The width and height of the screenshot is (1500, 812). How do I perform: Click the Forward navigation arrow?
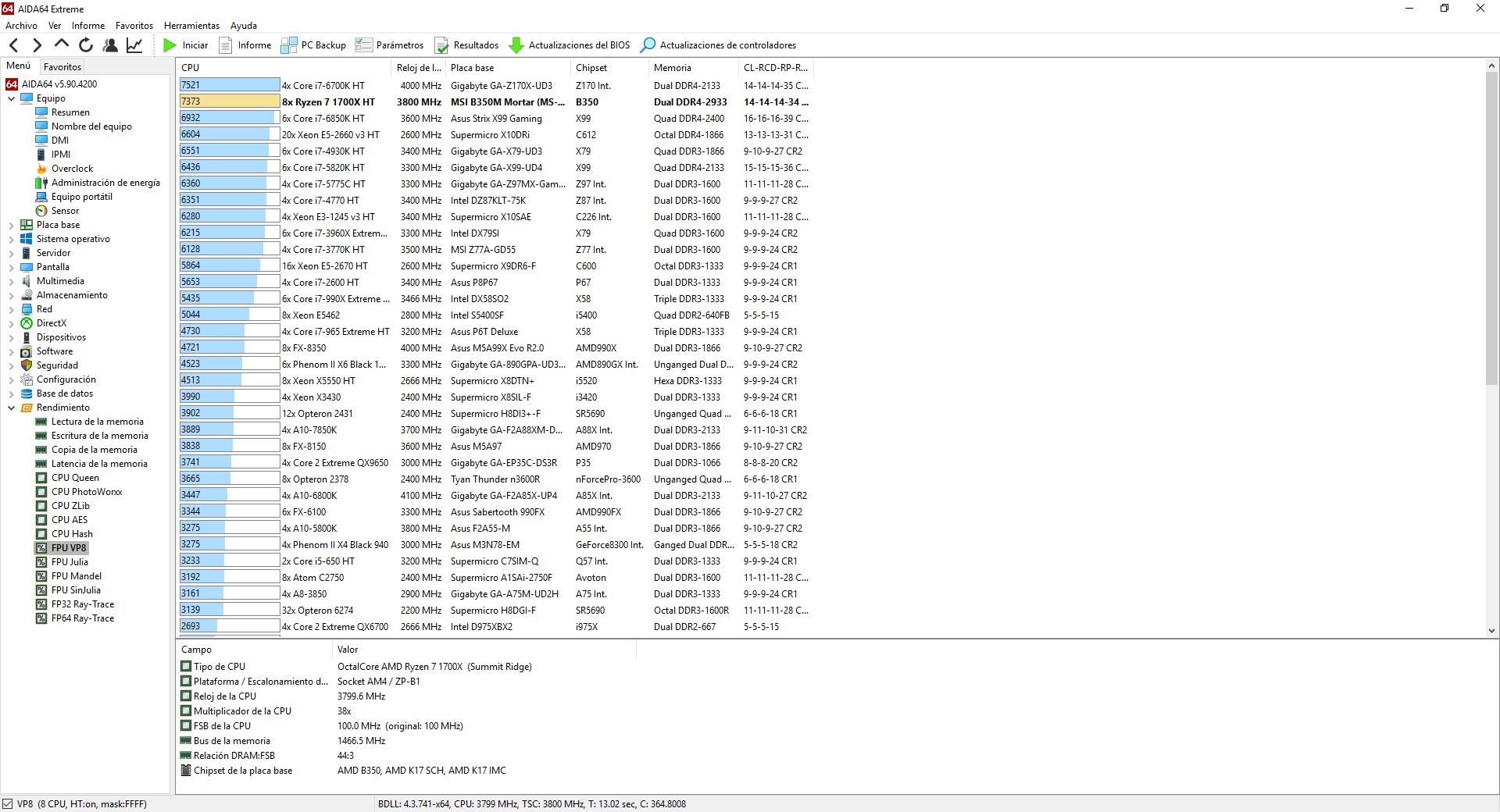(x=37, y=45)
